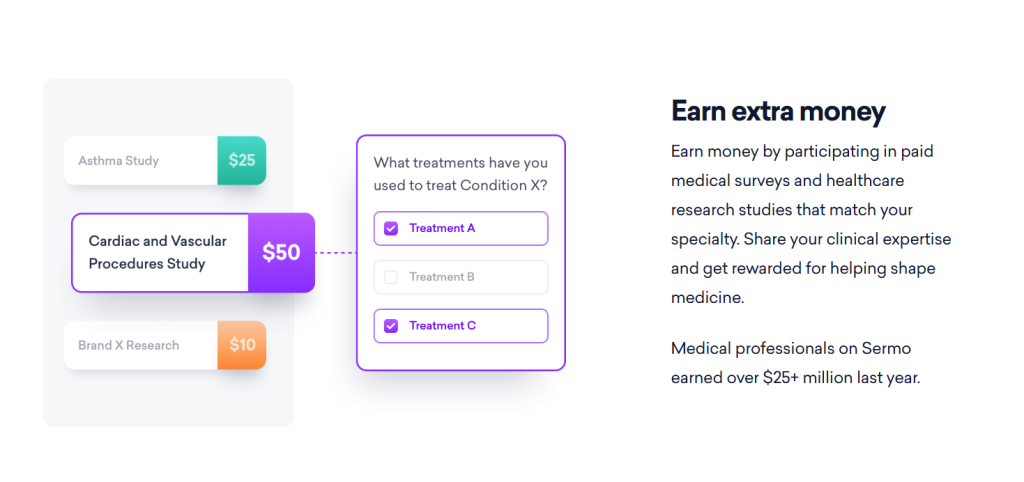Click the gray background panel behind study cards
Viewport: 1024px width, 482px height.
pos(168,405)
